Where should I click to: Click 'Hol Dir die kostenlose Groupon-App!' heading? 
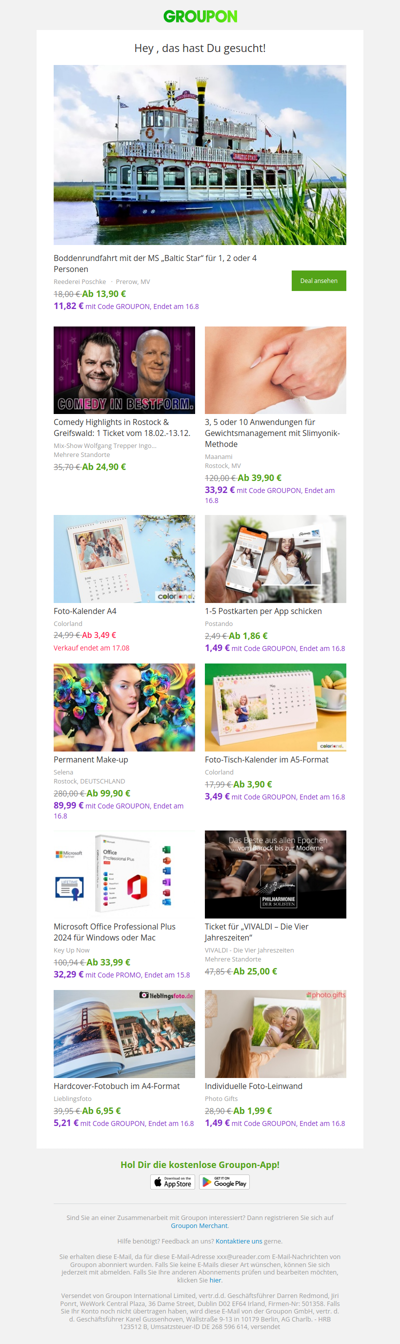200,1165
